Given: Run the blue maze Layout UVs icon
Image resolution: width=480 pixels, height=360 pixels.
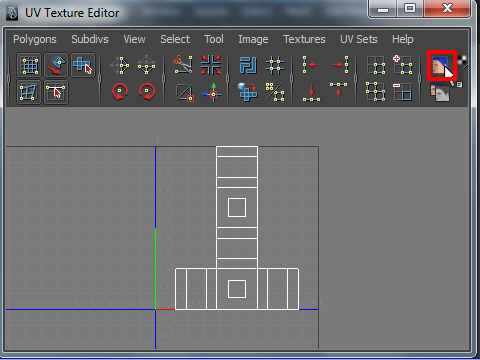Looking at the screenshot, I should click(248, 65).
